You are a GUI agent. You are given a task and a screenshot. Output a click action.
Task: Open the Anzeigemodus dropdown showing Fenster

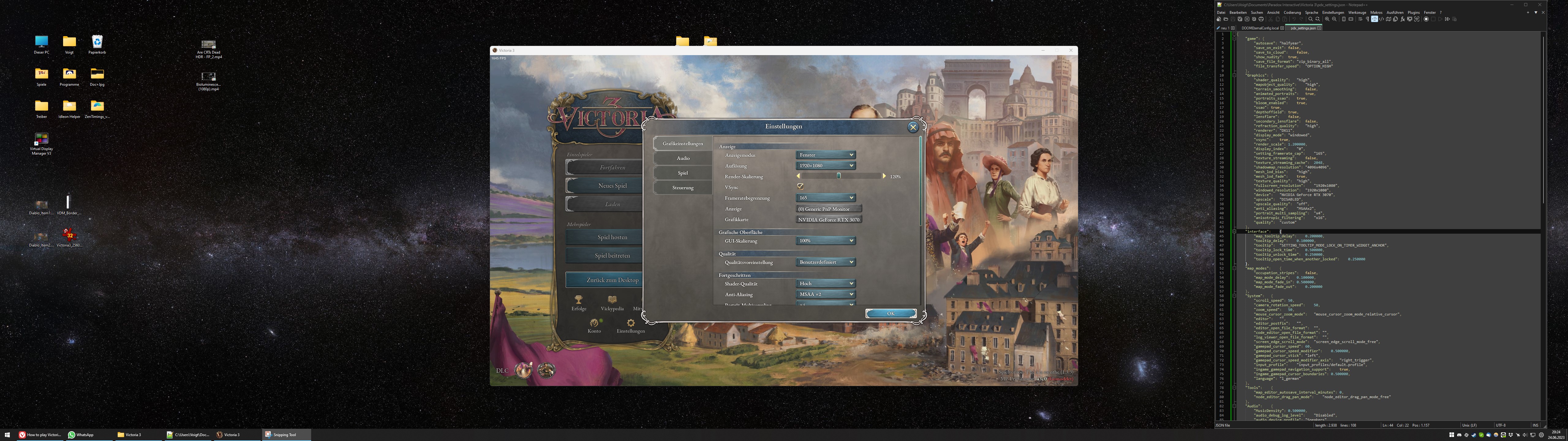tap(825, 155)
